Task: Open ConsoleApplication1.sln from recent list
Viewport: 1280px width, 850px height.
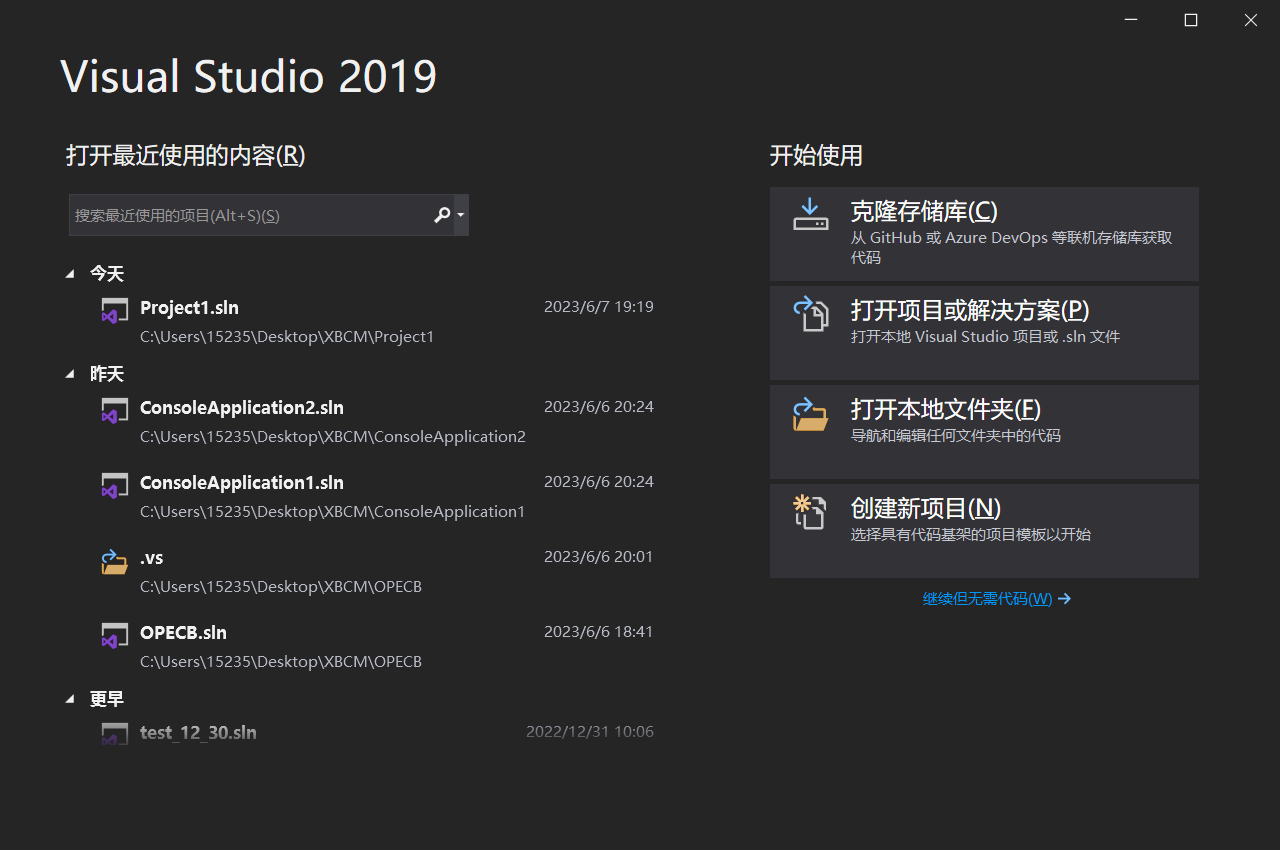Action: click(x=242, y=482)
